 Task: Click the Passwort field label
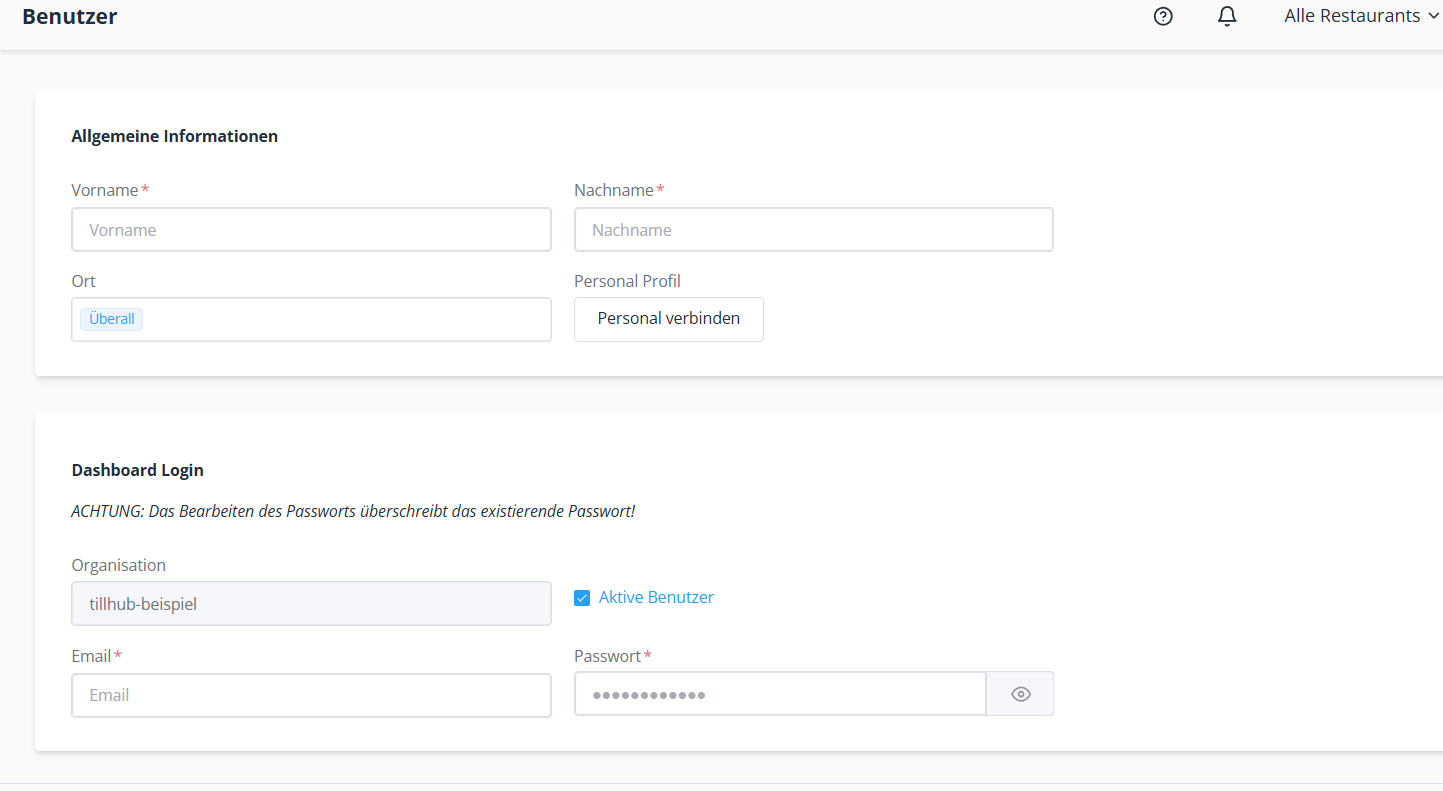[x=607, y=656]
